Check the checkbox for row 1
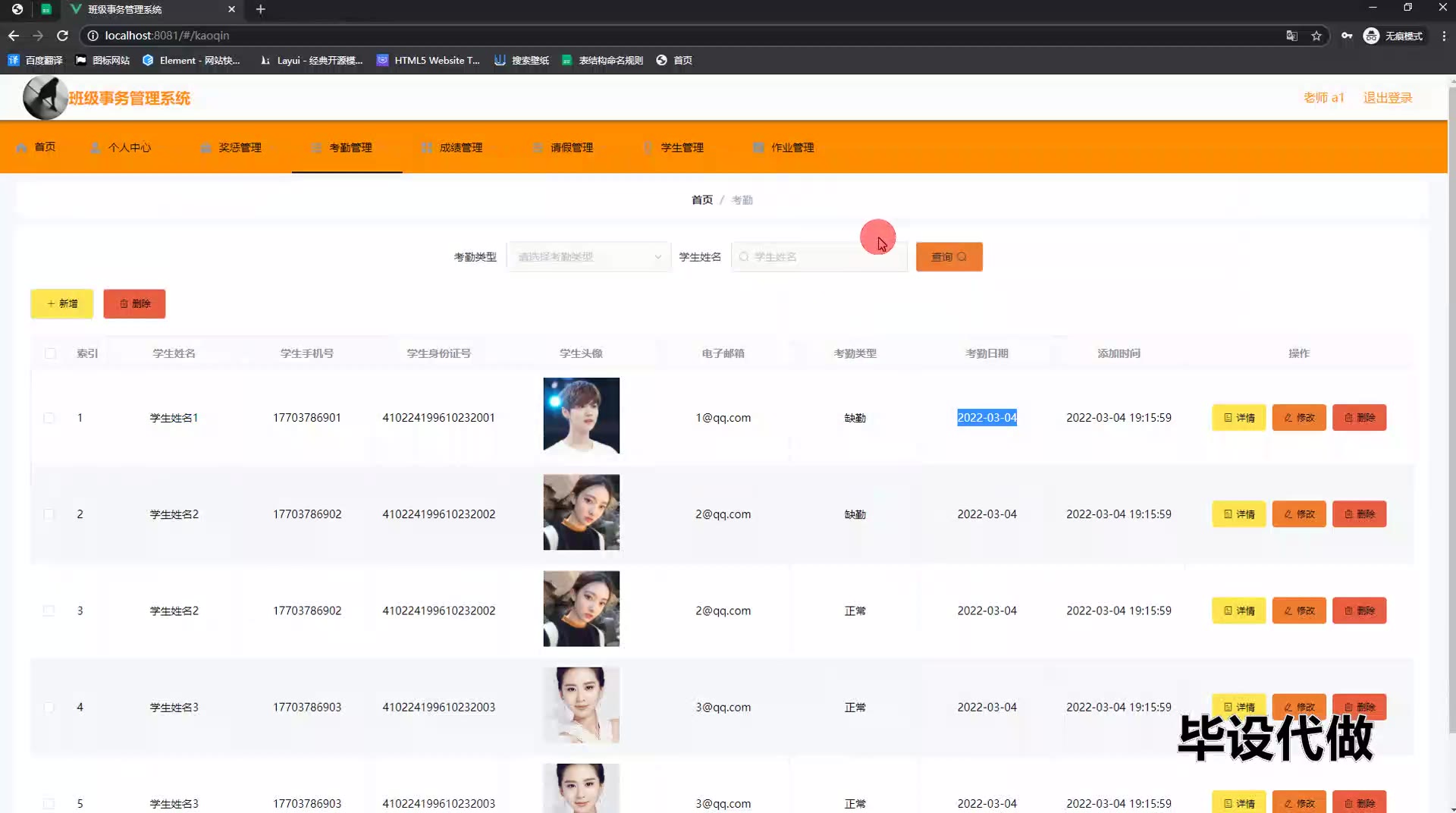Viewport: 1456px width, 813px height. [x=49, y=418]
